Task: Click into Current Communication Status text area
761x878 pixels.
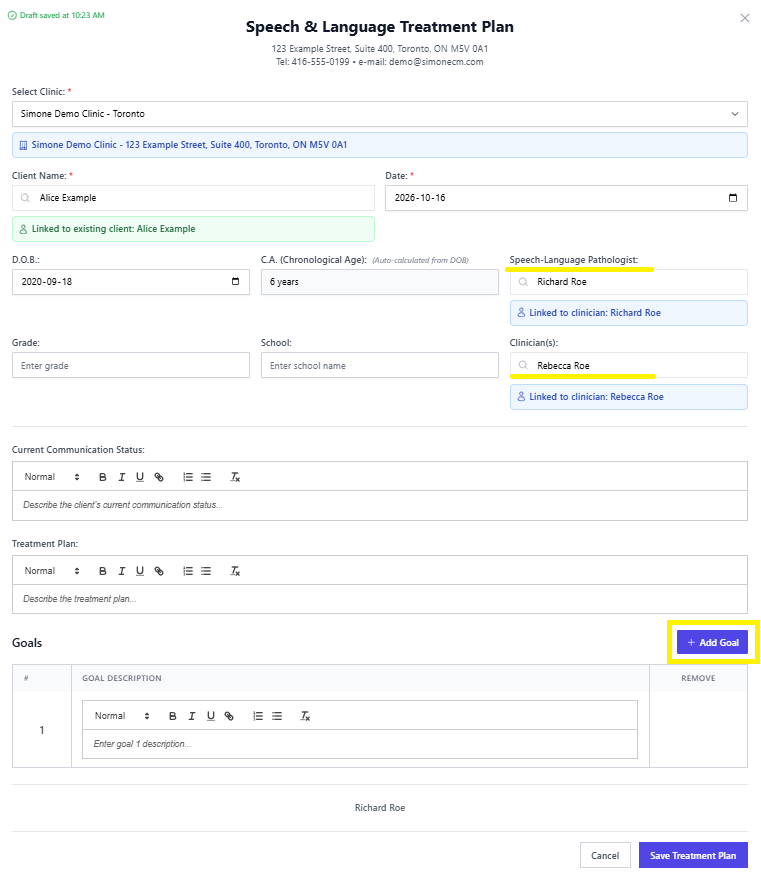Action: coord(380,505)
